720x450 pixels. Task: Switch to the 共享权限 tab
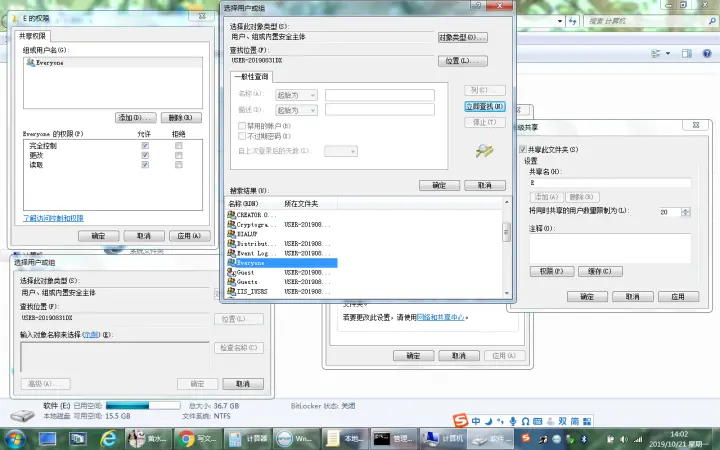click(32, 36)
